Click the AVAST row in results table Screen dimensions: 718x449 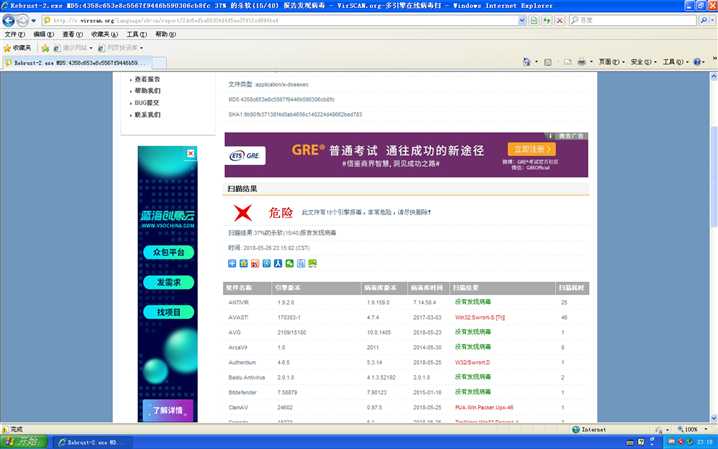click(x=406, y=317)
